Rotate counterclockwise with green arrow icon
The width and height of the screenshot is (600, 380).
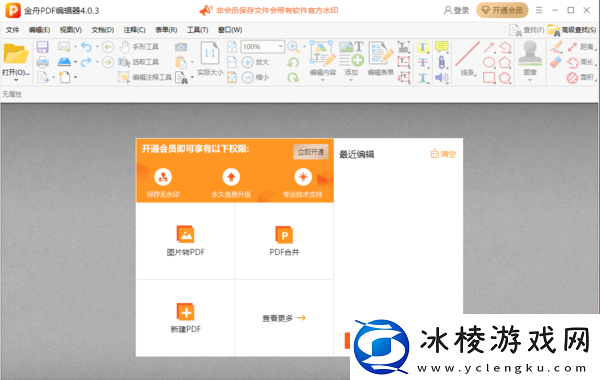pos(293,62)
